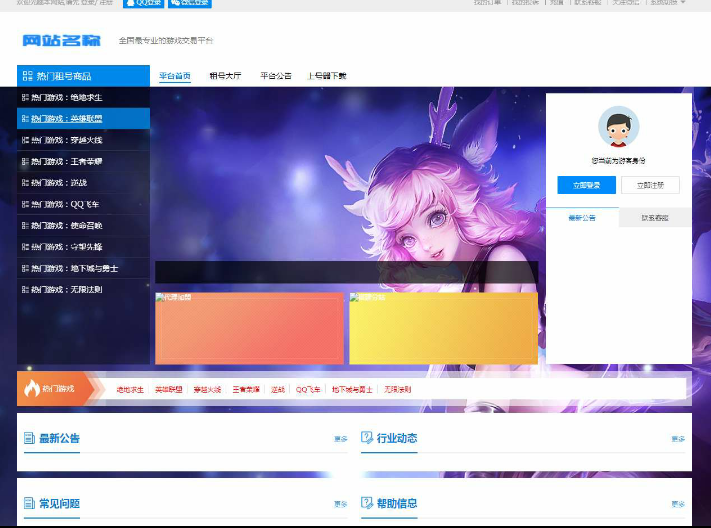The height and width of the screenshot is (528, 711).
Task: Select the sidebar item 热门游戏:QQ飞车
Action: (x=83, y=204)
